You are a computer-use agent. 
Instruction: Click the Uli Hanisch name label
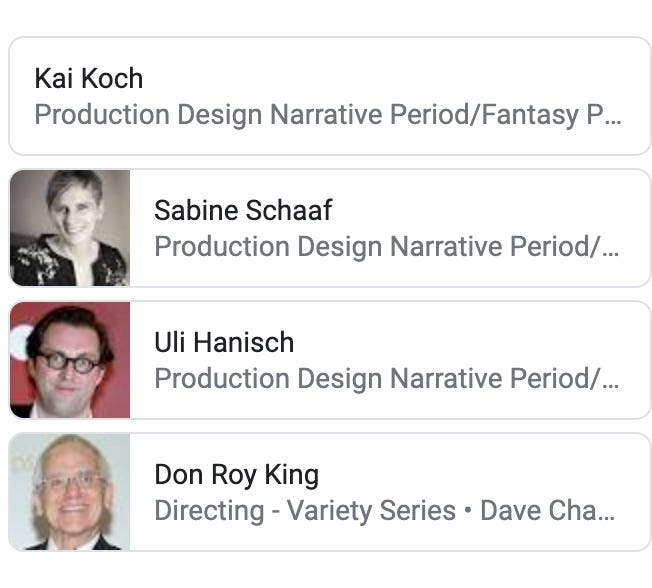(224, 342)
